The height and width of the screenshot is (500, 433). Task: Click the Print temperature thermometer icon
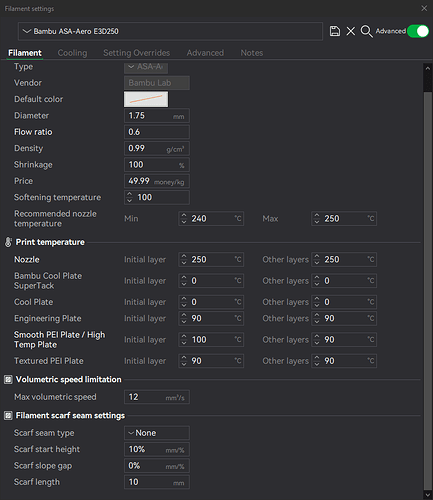[x=8, y=242]
